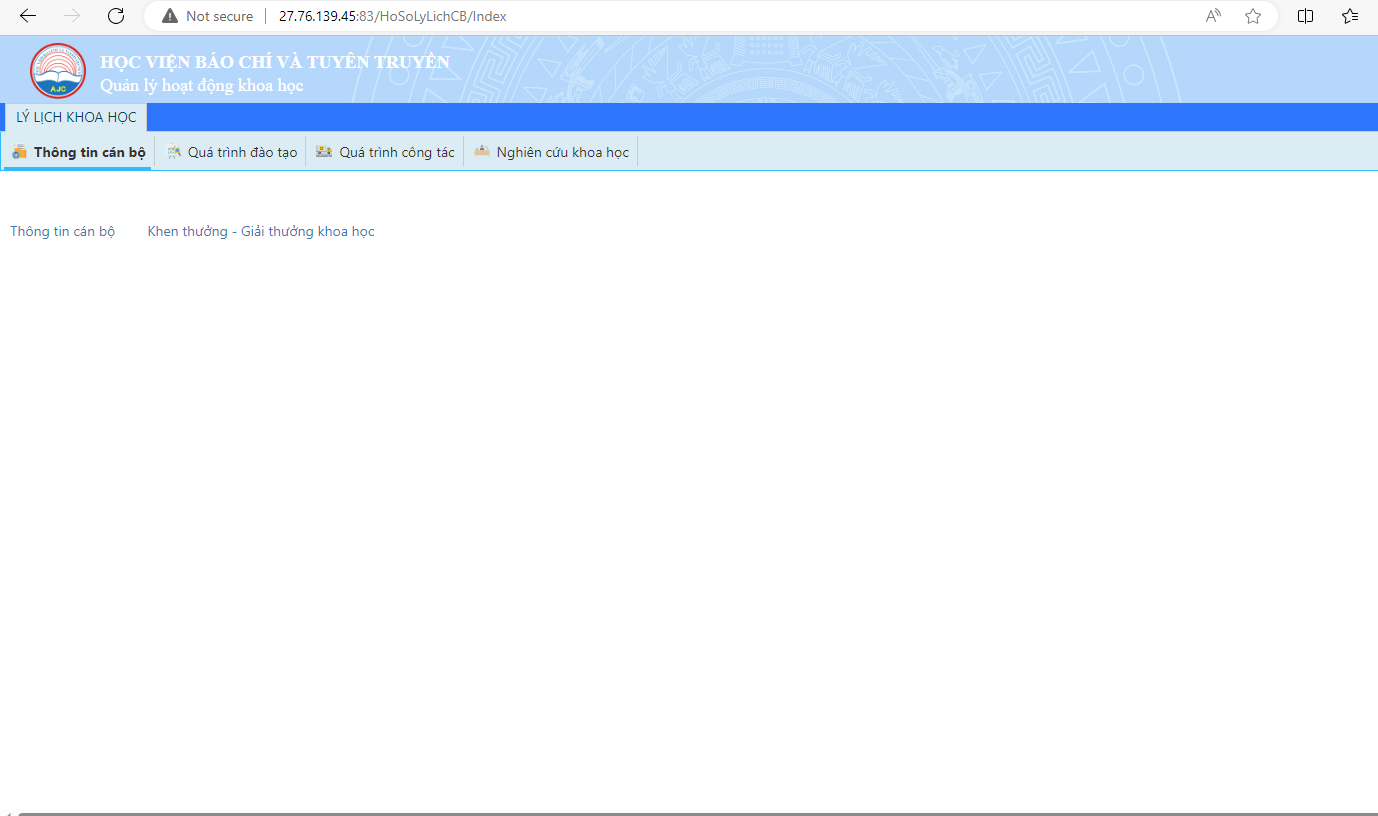Open Khen thưởng - Giải thưởng khoa học link
Image resolution: width=1378 pixels, height=816 pixels.
(261, 231)
